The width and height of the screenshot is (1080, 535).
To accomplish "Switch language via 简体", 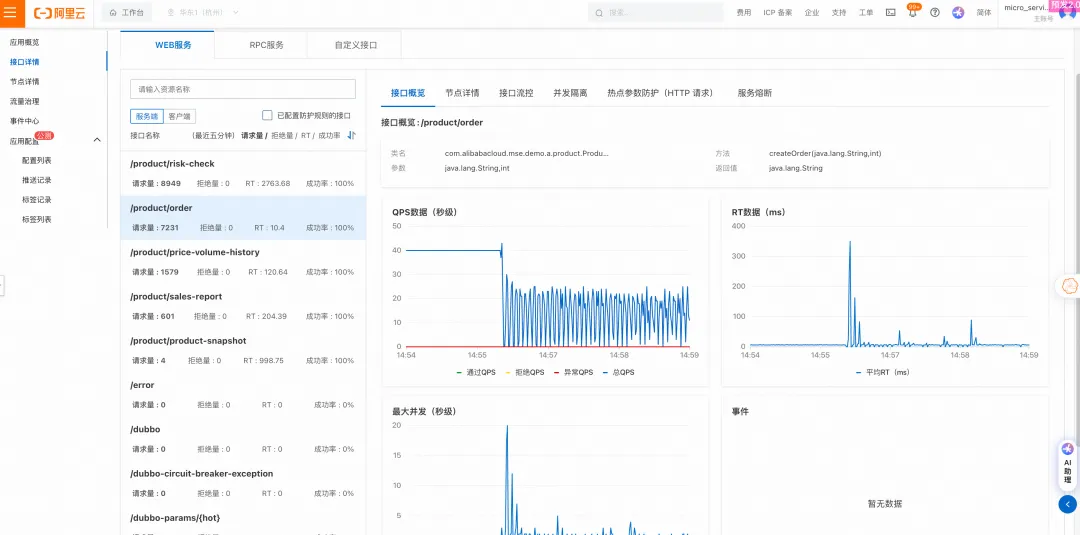I will (x=984, y=12).
